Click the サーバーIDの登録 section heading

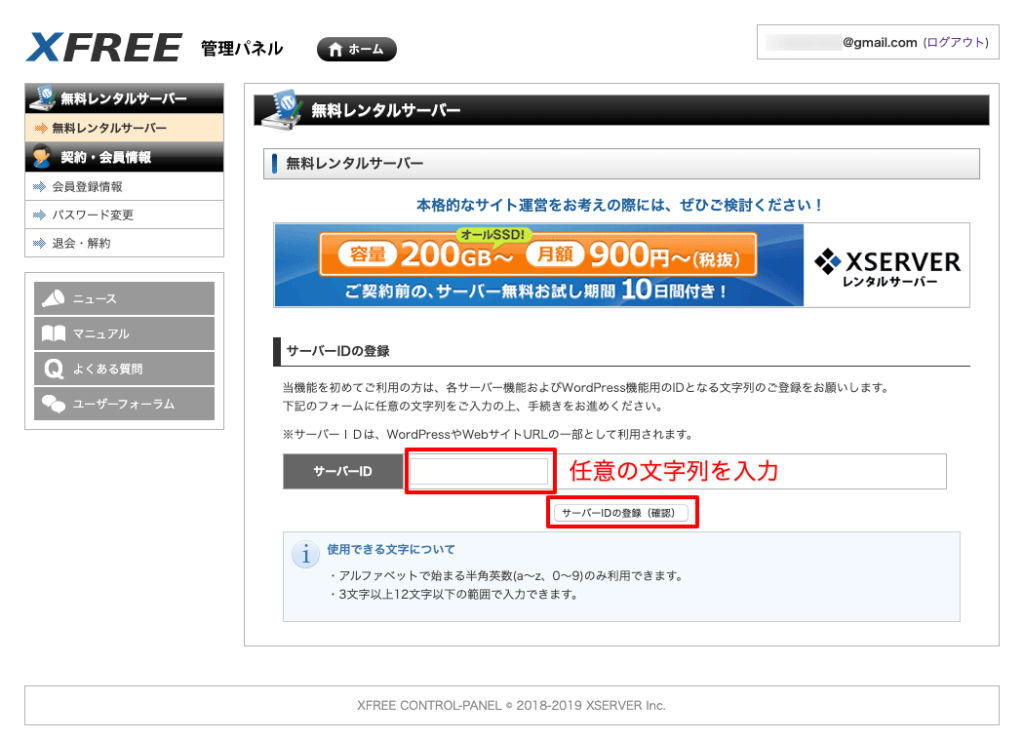click(x=338, y=351)
